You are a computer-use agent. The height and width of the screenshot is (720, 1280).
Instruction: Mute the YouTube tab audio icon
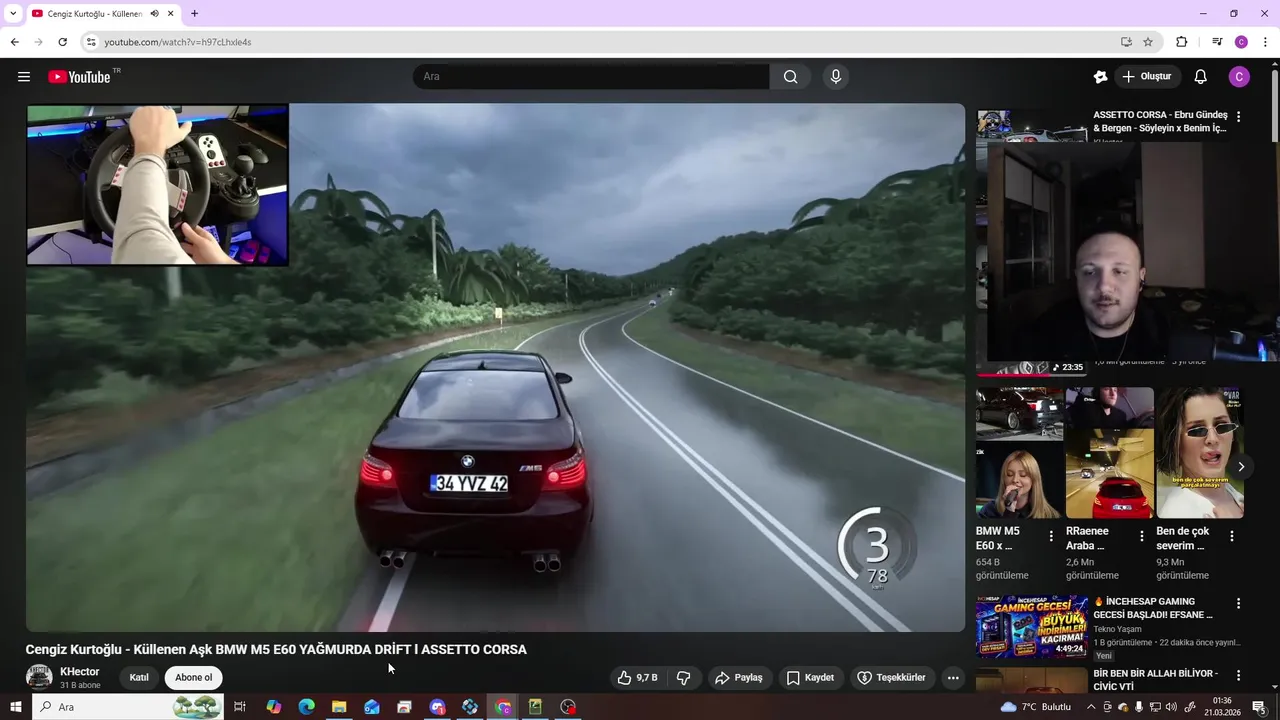(x=154, y=14)
